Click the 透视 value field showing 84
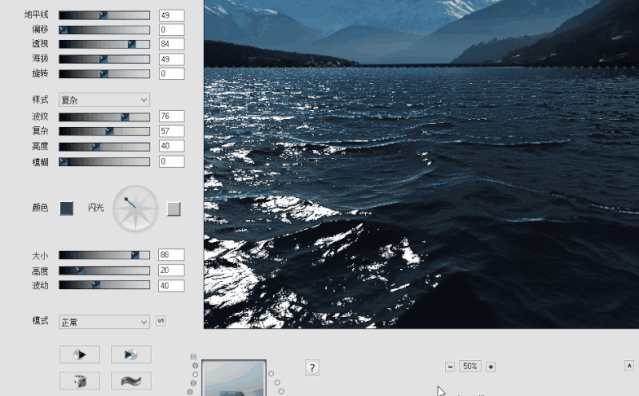The image size is (639, 396). coord(172,44)
